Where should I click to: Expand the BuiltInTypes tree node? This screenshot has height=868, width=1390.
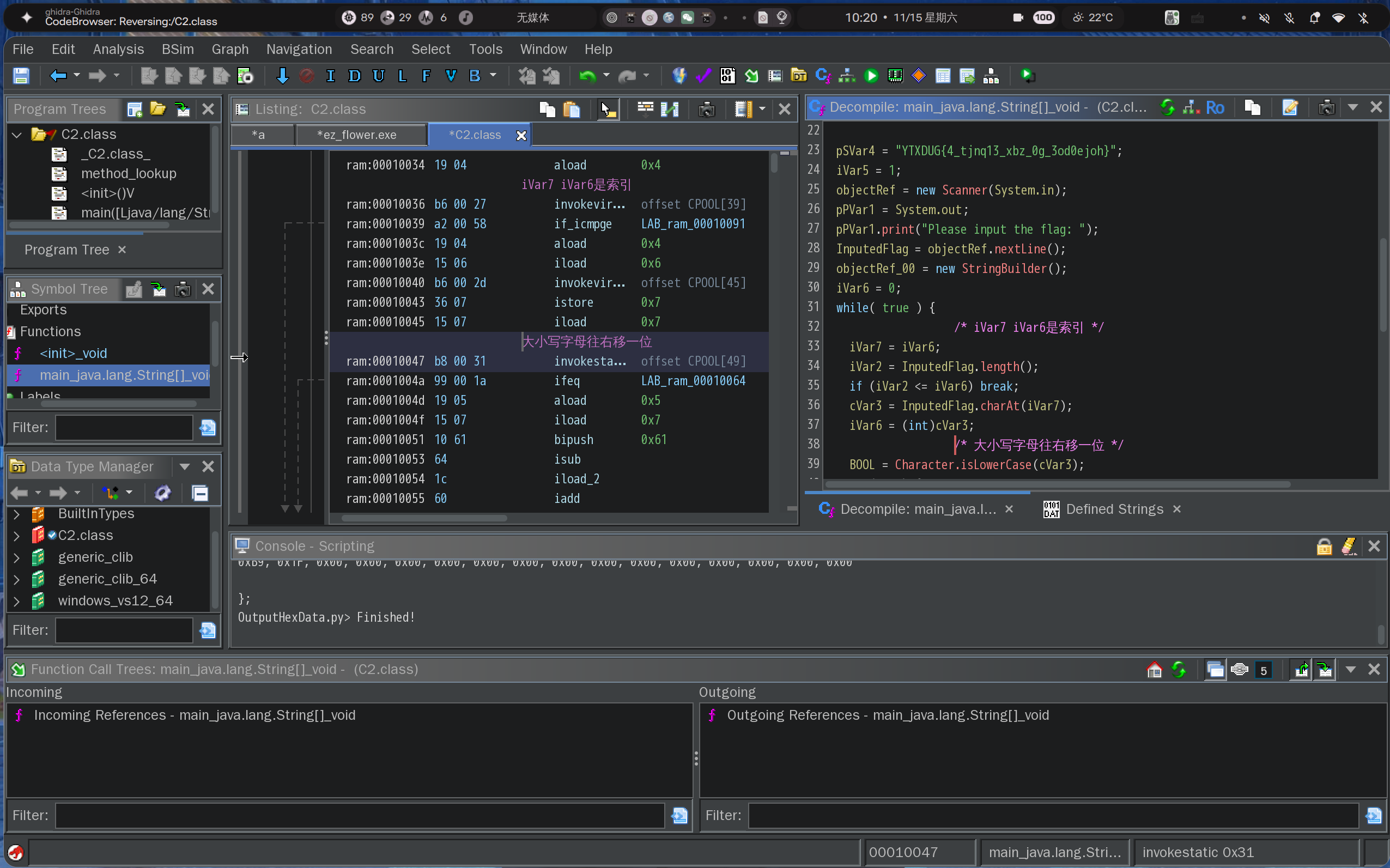(17, 514)
